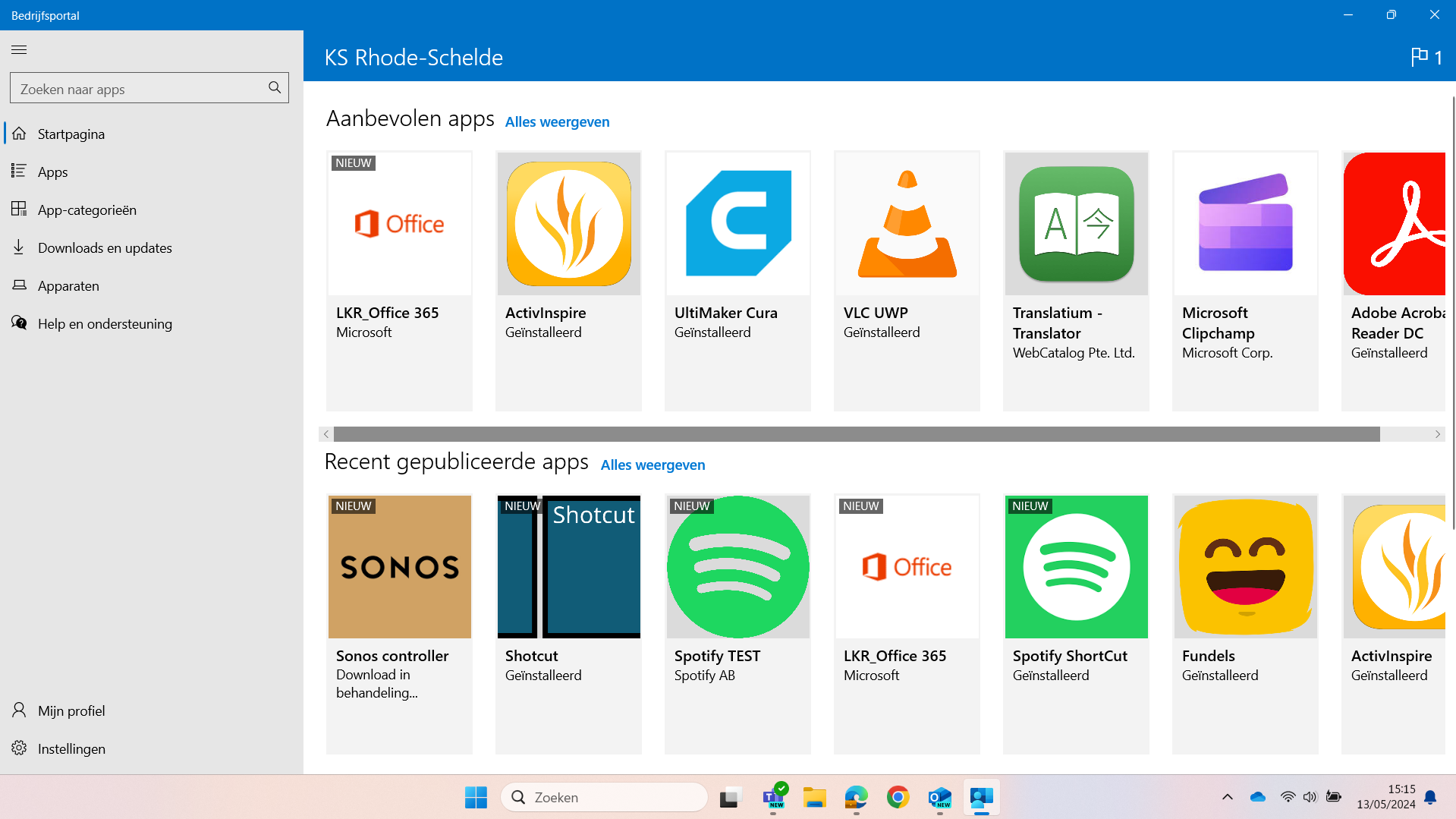Open the Fundels app icon

click(1245, 567)
